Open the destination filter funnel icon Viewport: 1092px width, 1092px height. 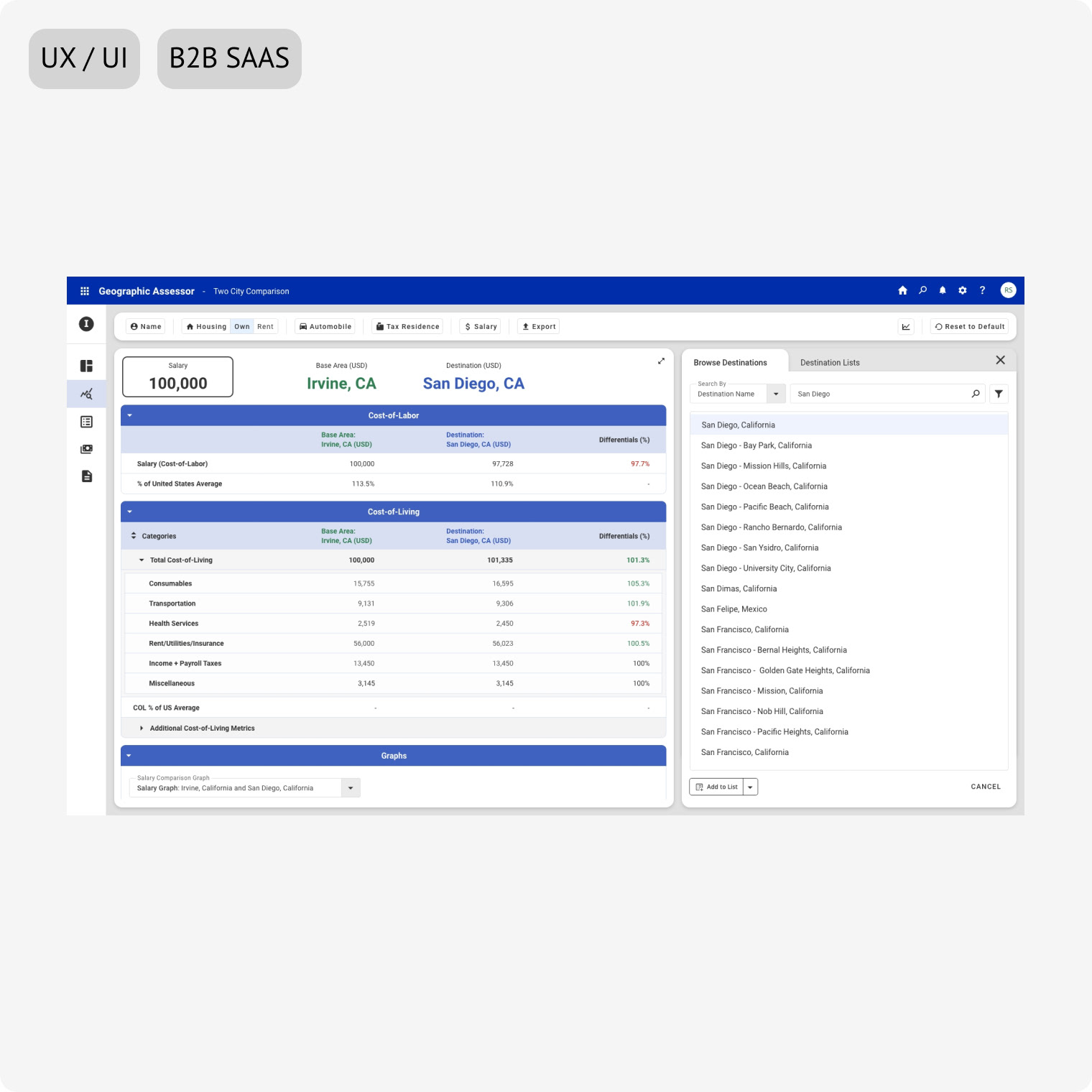pyautogui.click(x=999, y=394)
